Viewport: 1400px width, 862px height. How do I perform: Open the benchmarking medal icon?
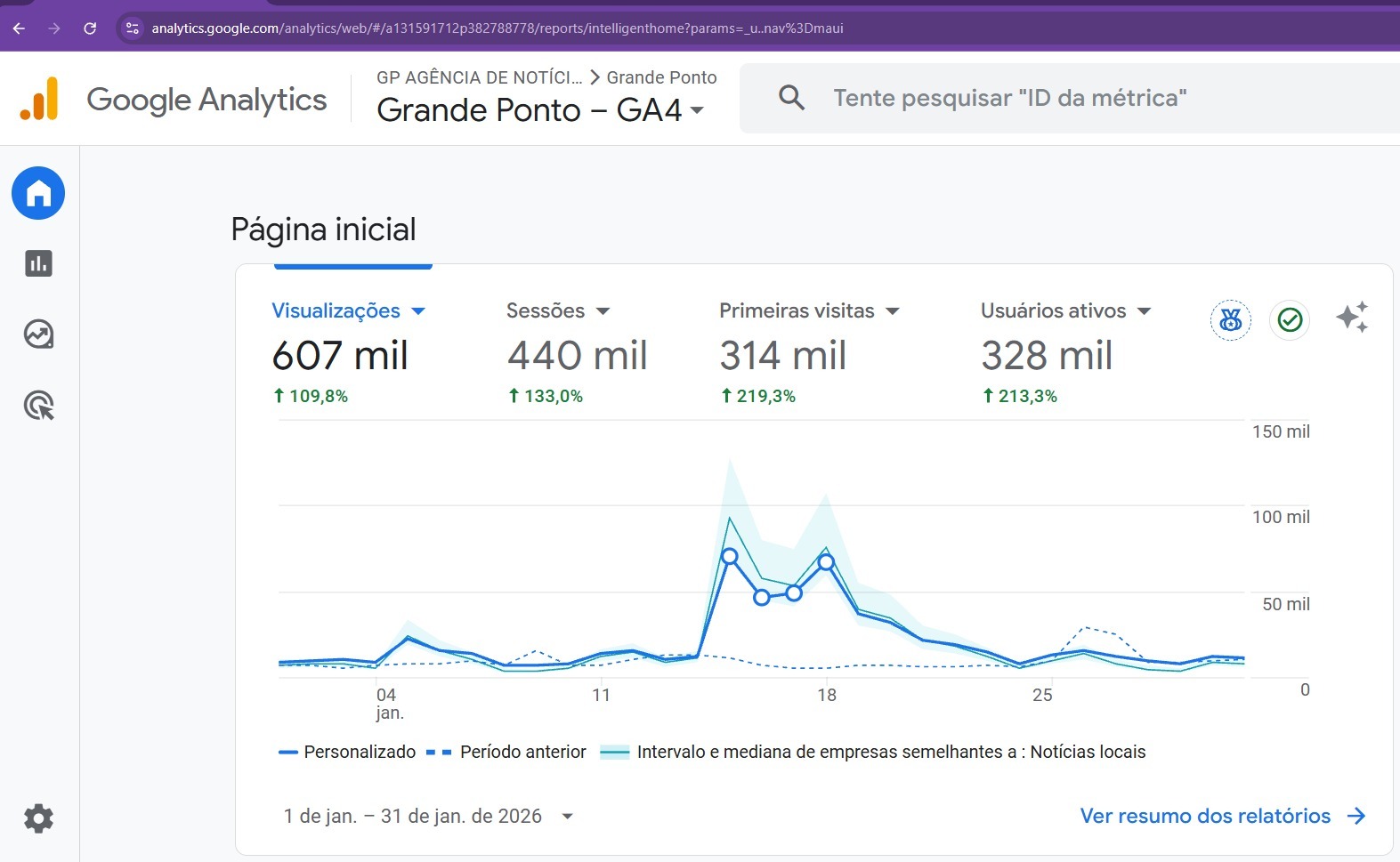(1231, 320)
